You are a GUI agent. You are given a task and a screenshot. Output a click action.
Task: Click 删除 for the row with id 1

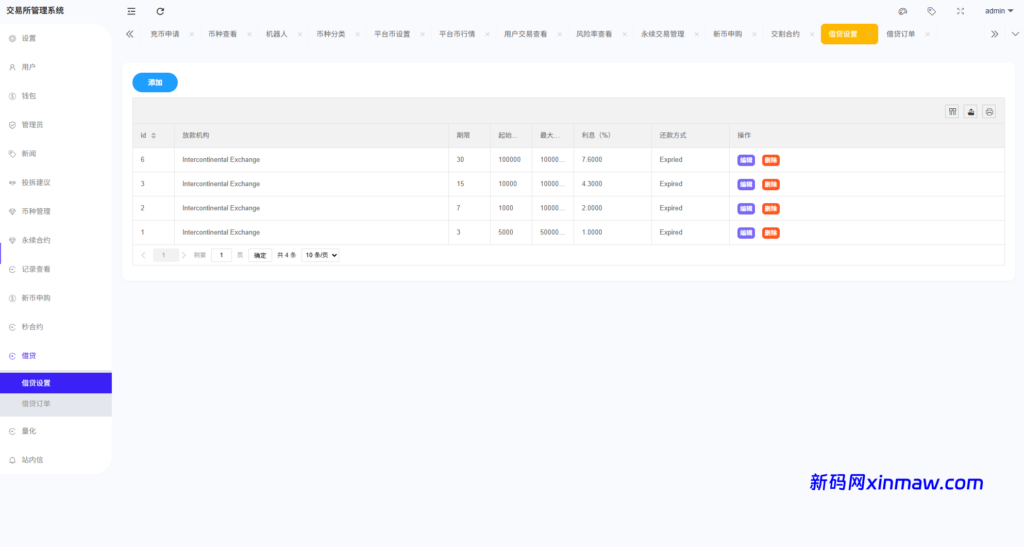(x=770, y=233)
